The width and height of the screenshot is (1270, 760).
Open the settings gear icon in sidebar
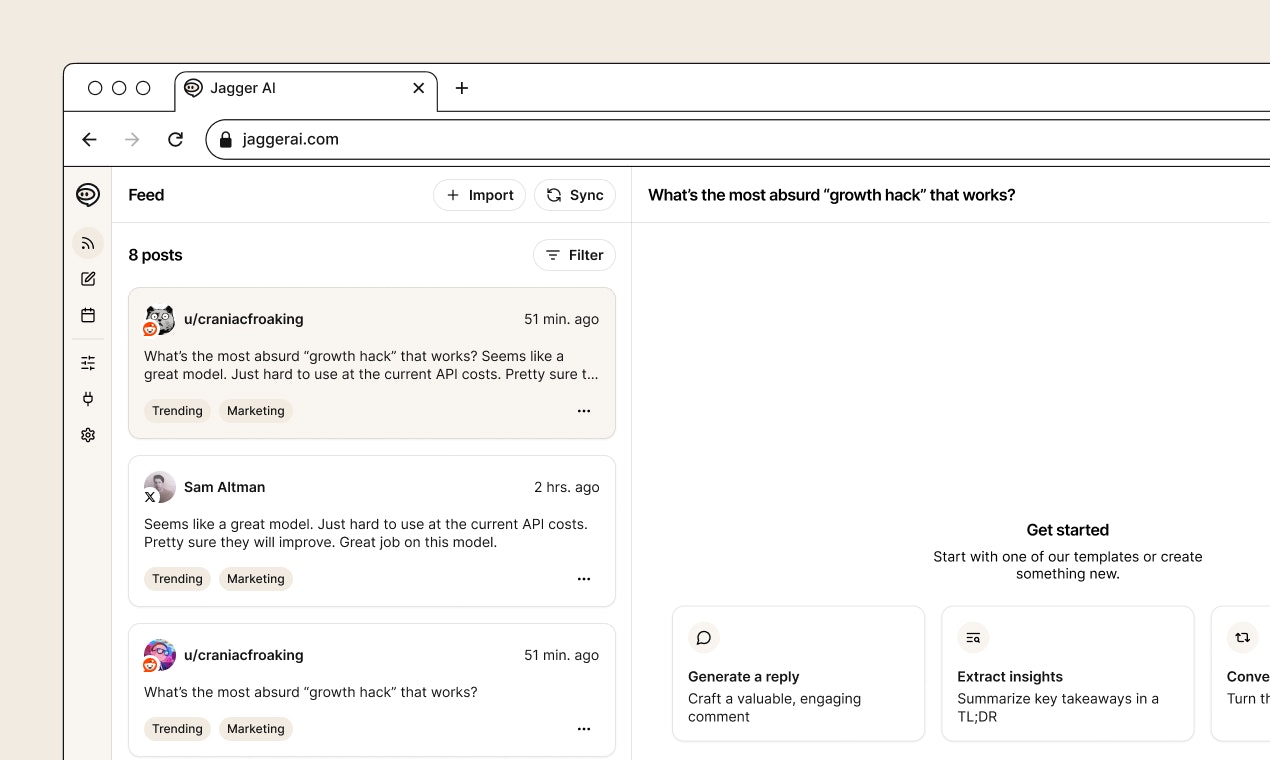88,435
